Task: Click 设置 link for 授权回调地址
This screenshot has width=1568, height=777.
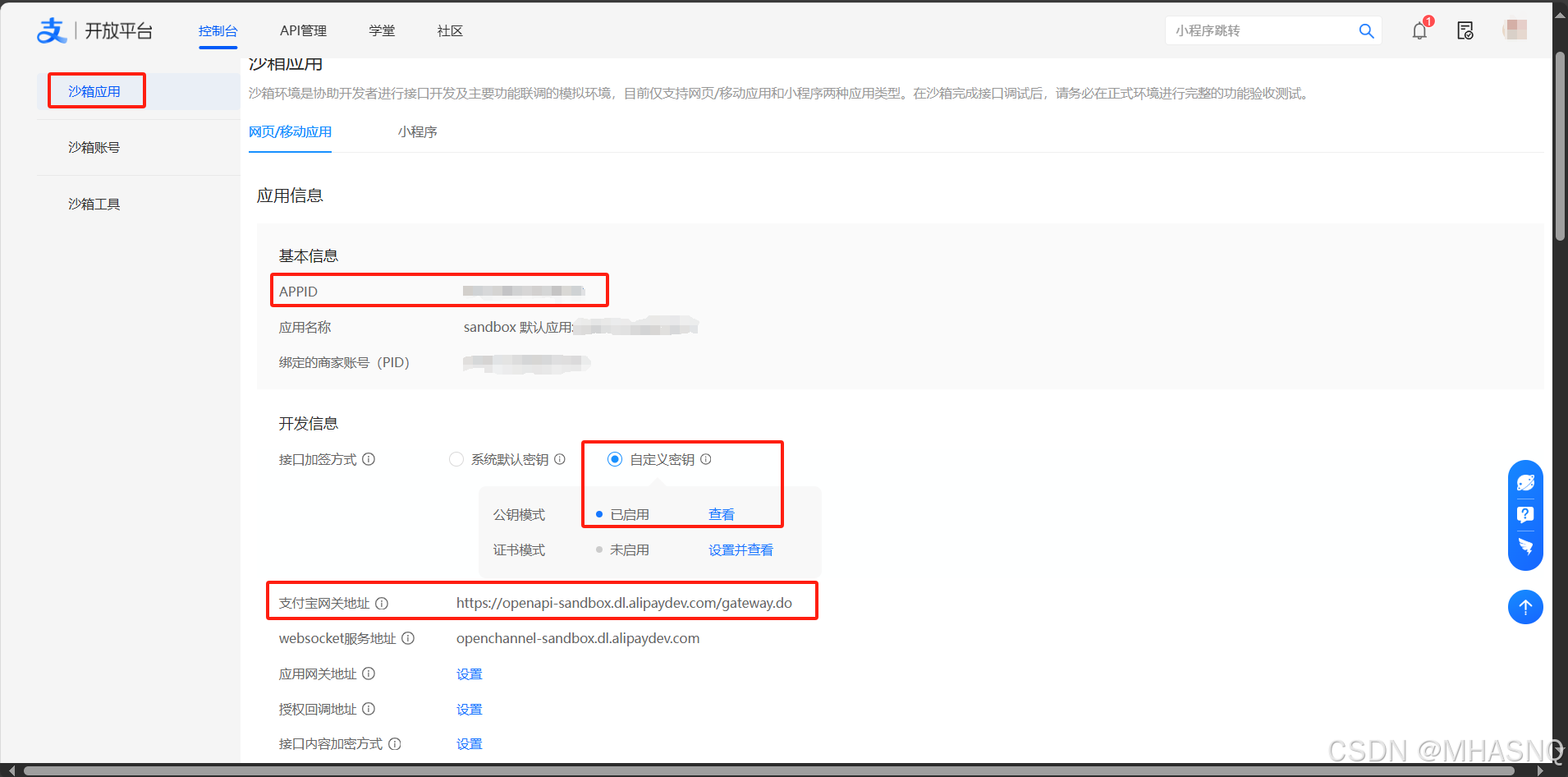Action: click(x=470, y=709)
